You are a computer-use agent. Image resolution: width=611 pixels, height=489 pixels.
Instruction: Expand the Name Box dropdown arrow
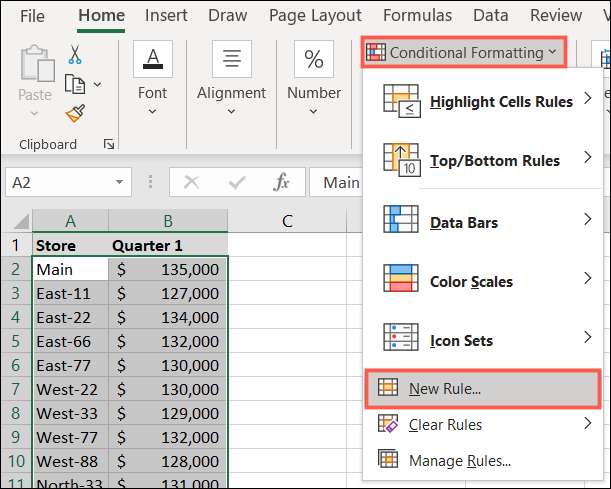(120, 182)
